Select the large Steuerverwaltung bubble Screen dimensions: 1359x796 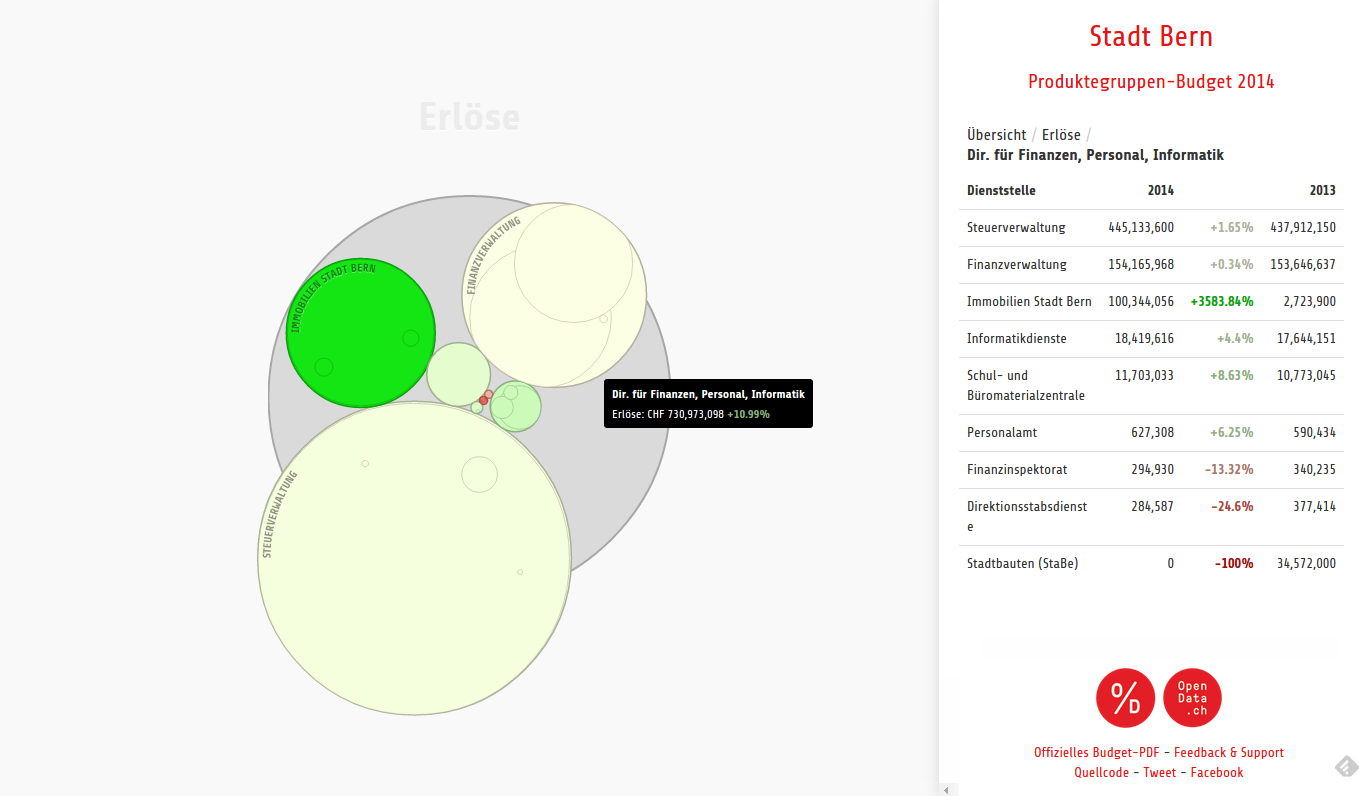click(x=414, y=558)
